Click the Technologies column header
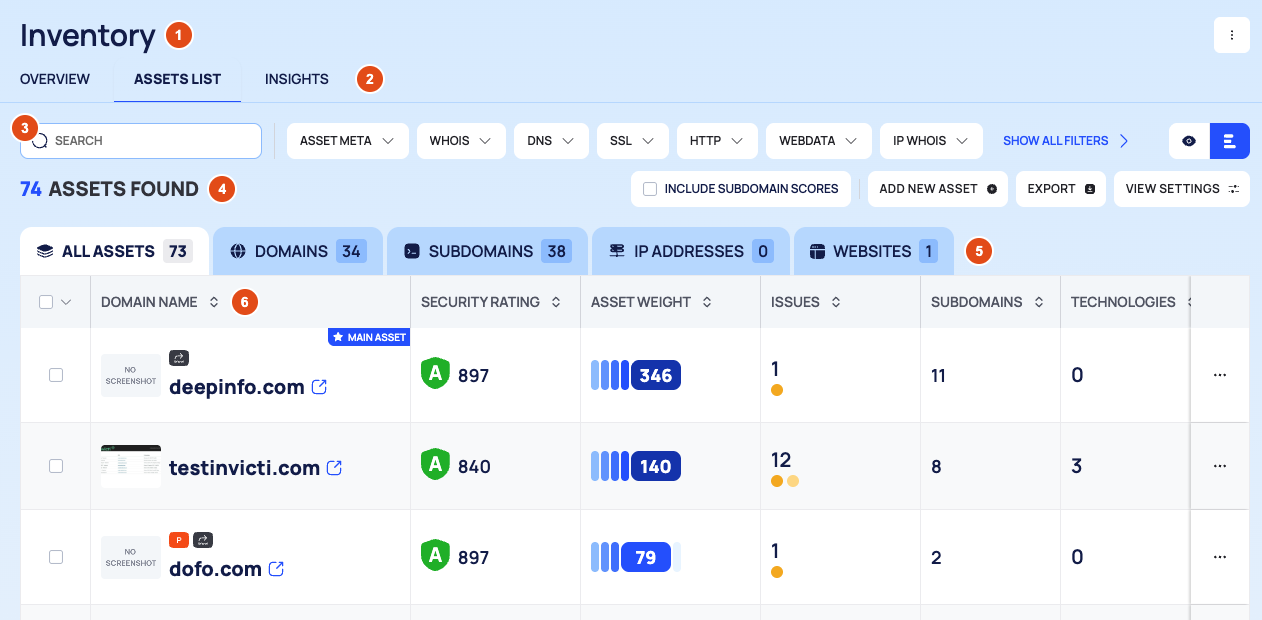Image resolution: width=1262 pixels, height=620 pixels. tap(1123, 302)
